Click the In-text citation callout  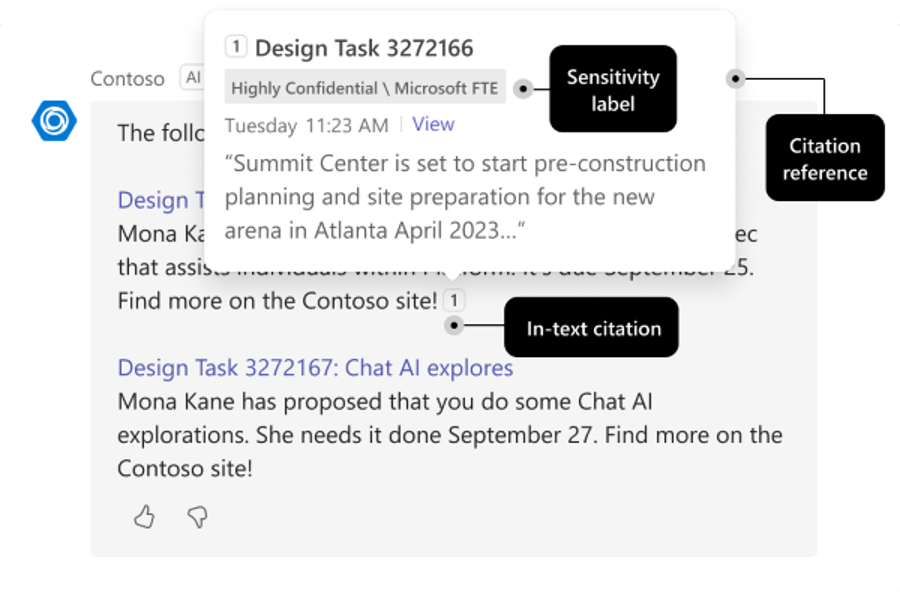[x=591, y=327]
